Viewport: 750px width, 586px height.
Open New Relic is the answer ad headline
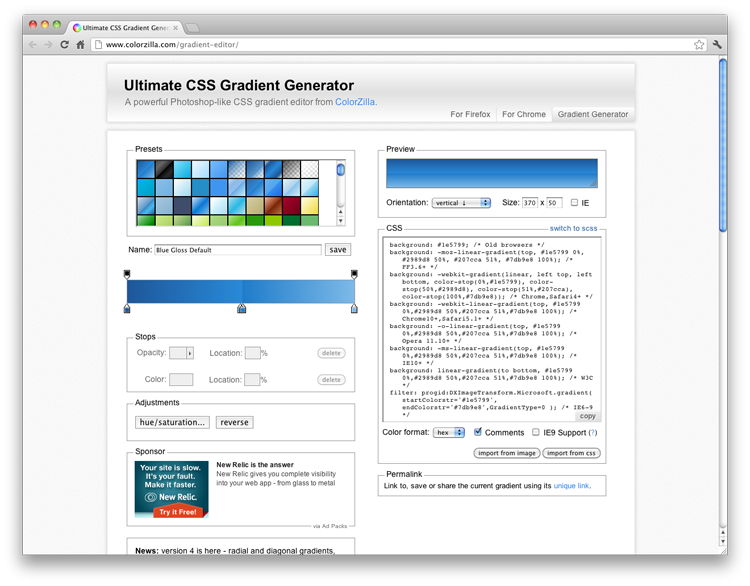[x=255, y=464]
